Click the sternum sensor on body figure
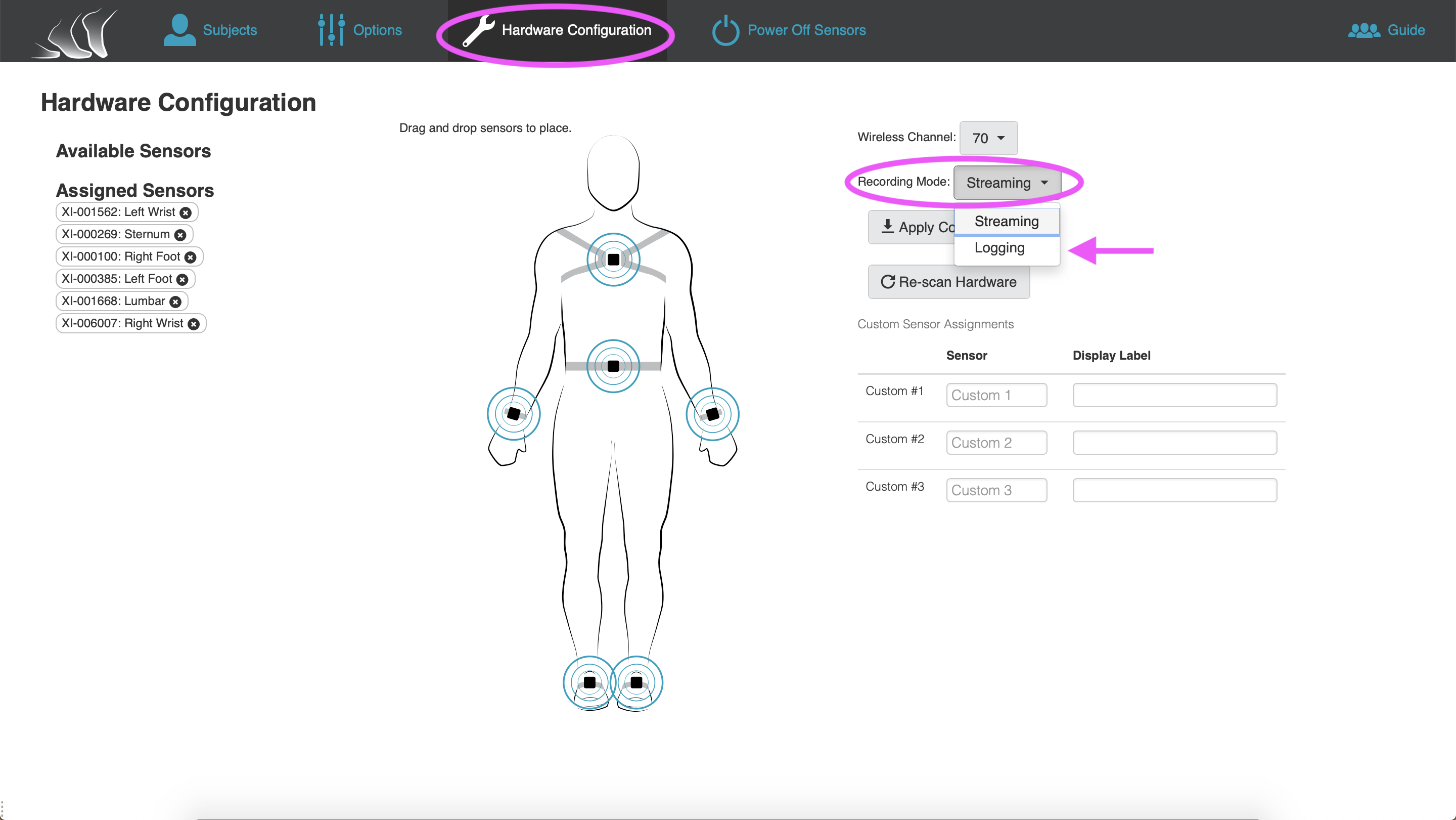The height and width of the screenshot is (820, 1456). tap(613, 260)
